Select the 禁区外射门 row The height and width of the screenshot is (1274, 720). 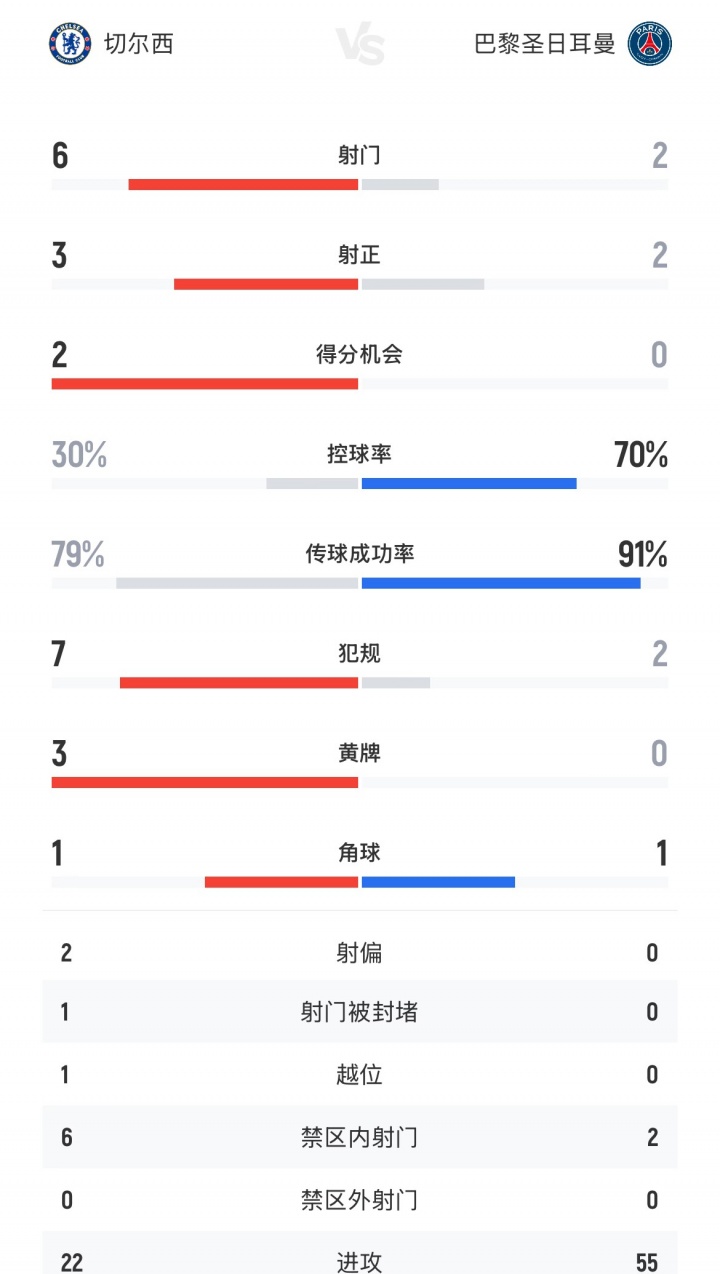(x=359, y=1199)
